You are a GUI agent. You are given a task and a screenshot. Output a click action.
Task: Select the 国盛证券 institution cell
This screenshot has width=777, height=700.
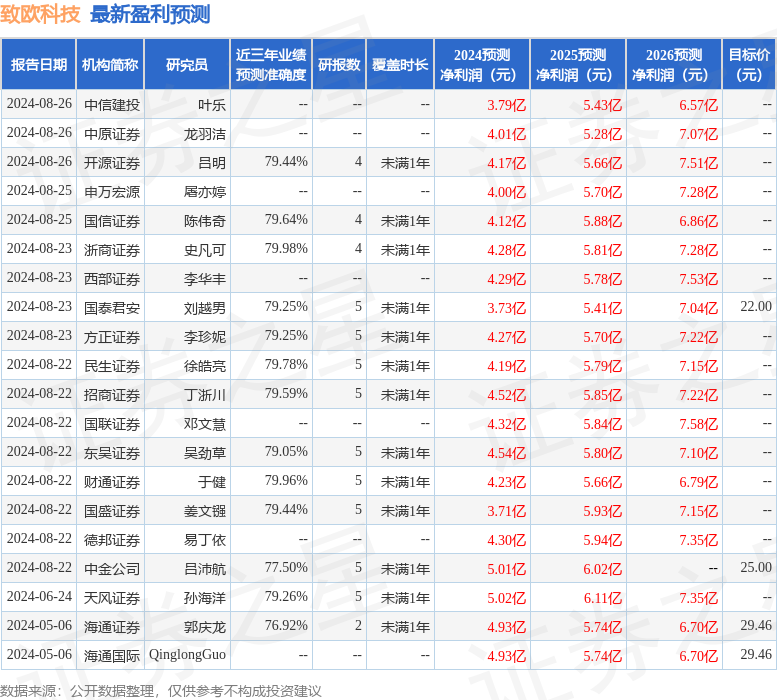(112, 511)
